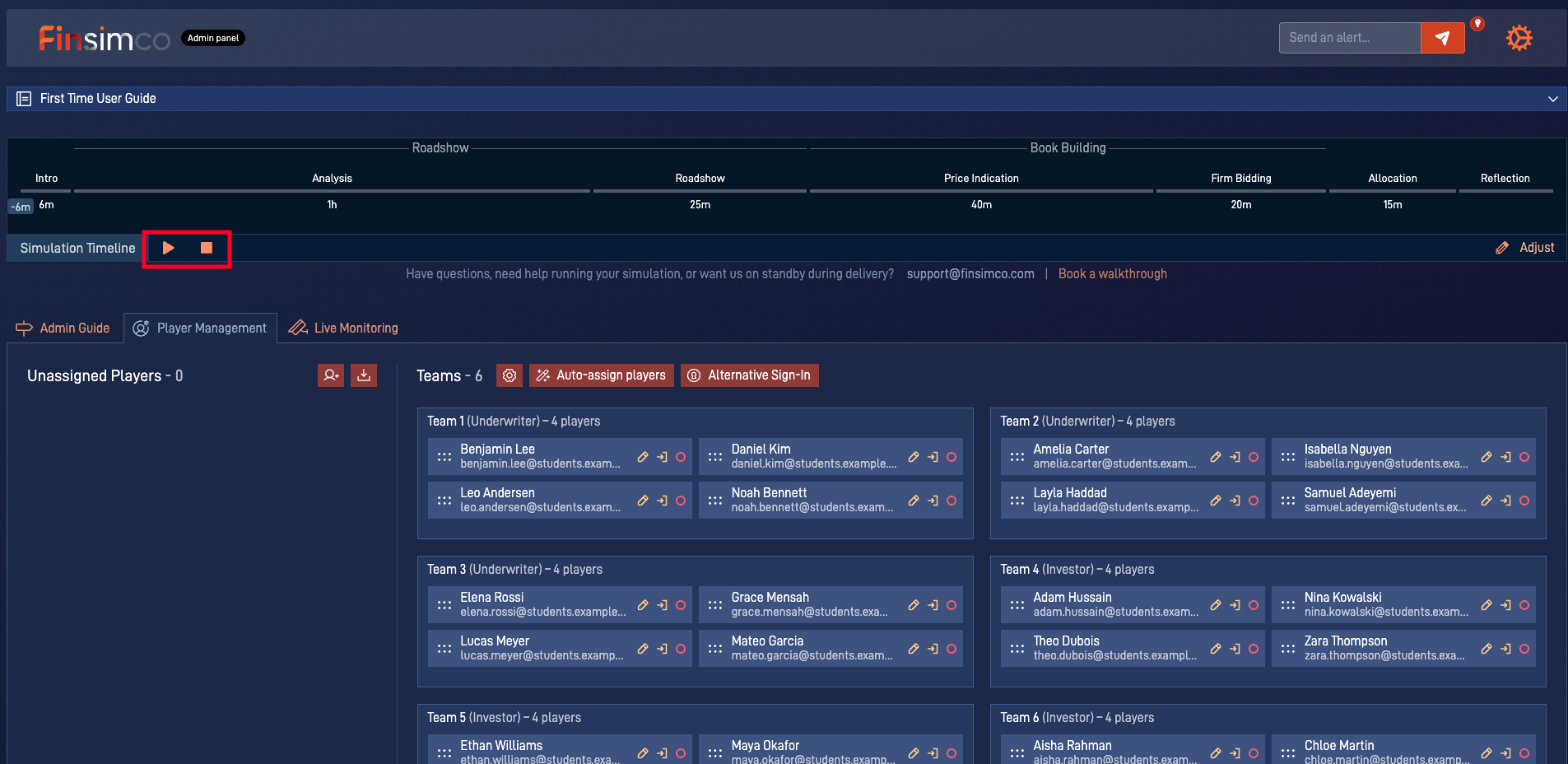Viewport: 1568px width, 764px height.
Task: Click Amelia Carter's status circle
Action: (x=1254, y=457)
